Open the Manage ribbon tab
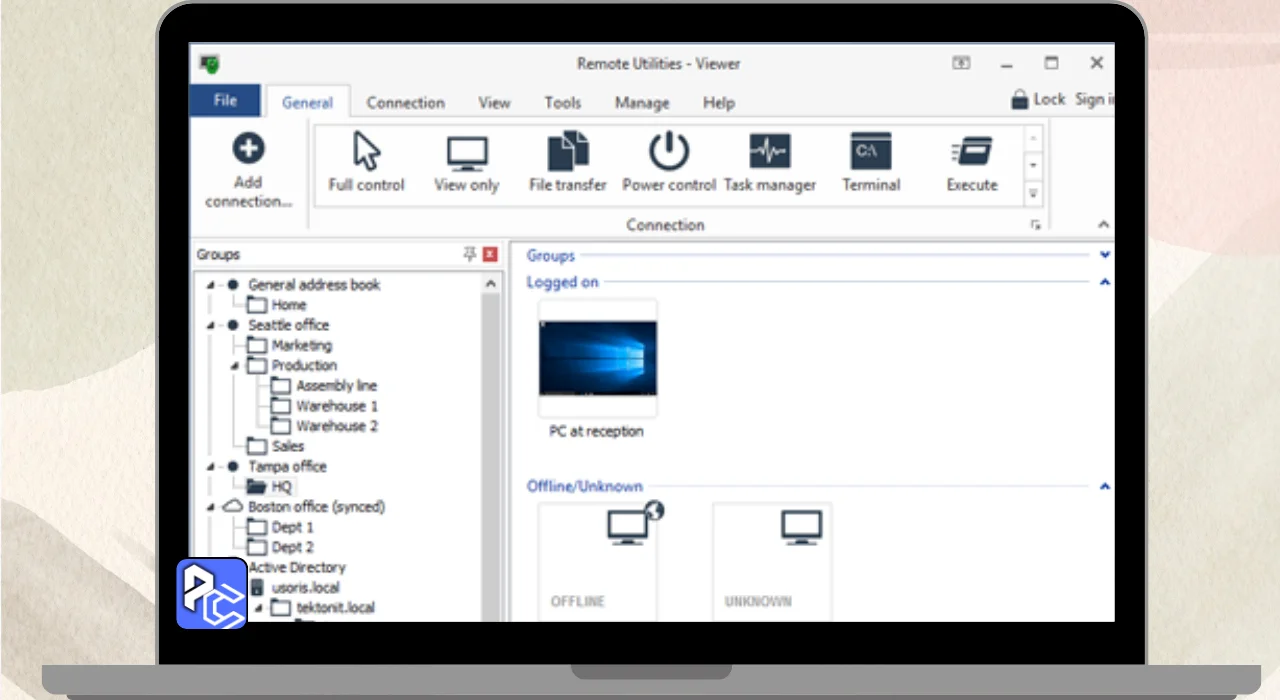The height and width of the screenshot is (700, 1280). [x=641, y=103]
